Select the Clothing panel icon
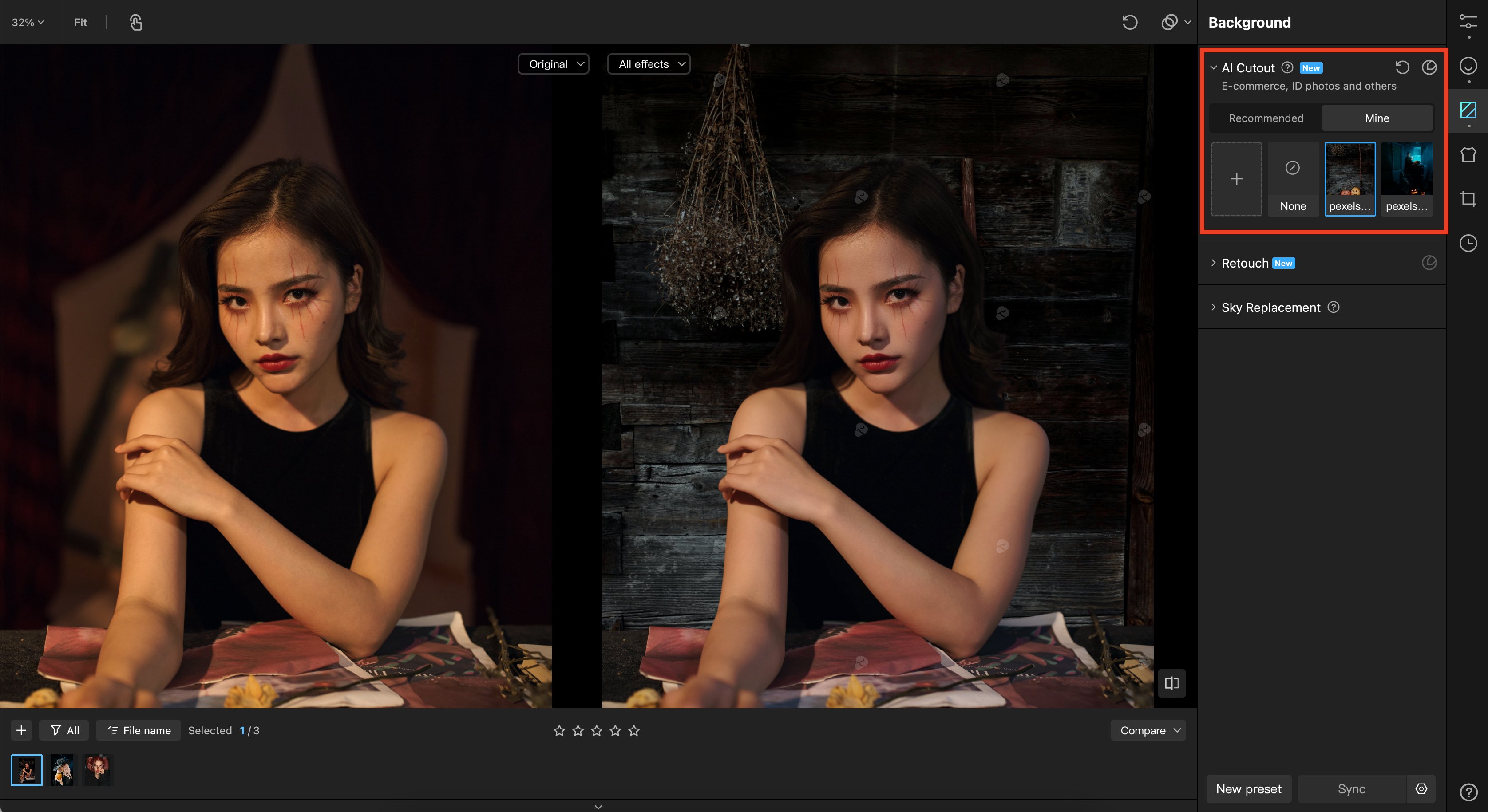The image size is (1488, 812). pos(1468,154)
